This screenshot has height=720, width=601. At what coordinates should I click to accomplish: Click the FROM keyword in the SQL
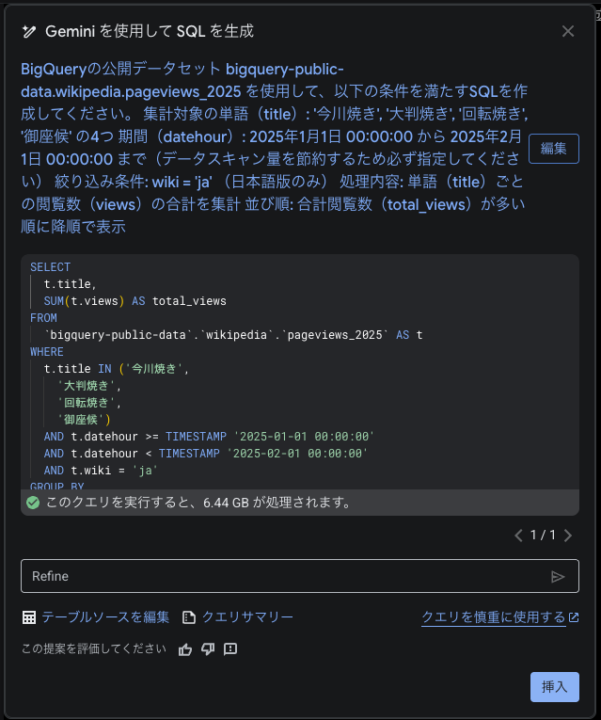coord(44,318)
